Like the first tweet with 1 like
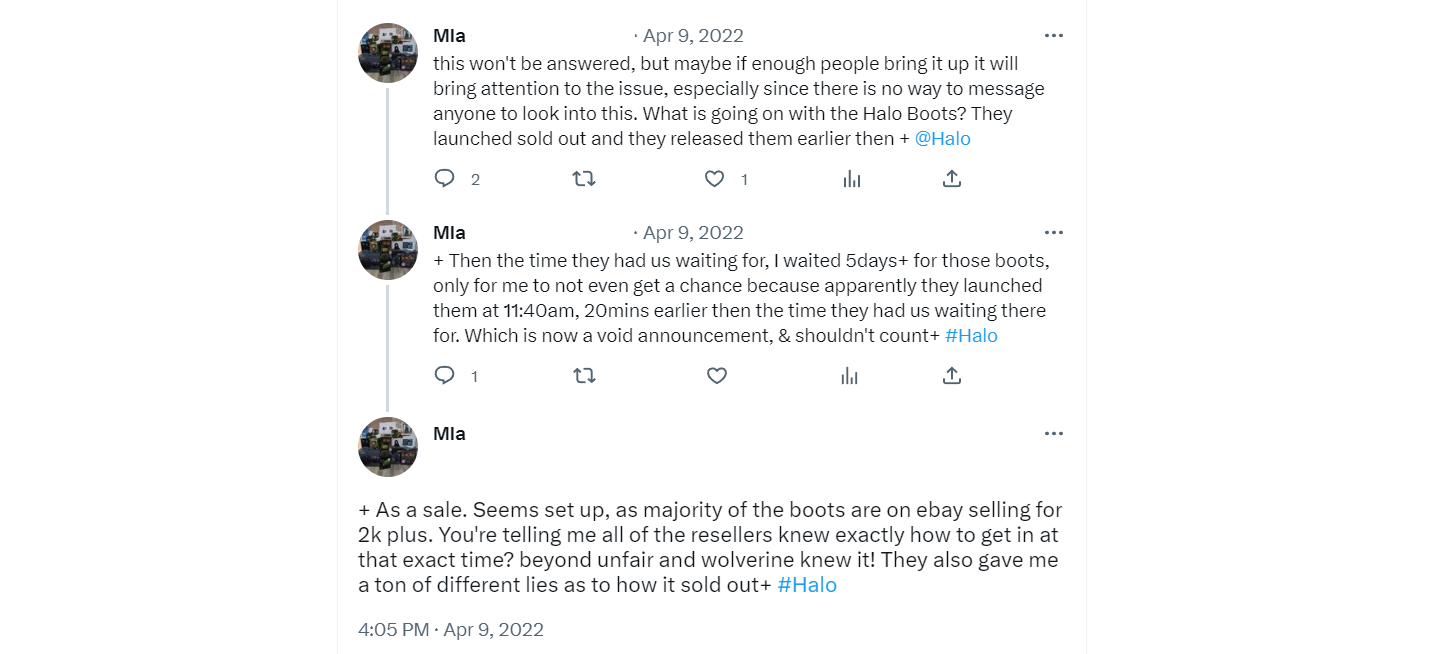Screen dimensions: 1438x654 714,179
